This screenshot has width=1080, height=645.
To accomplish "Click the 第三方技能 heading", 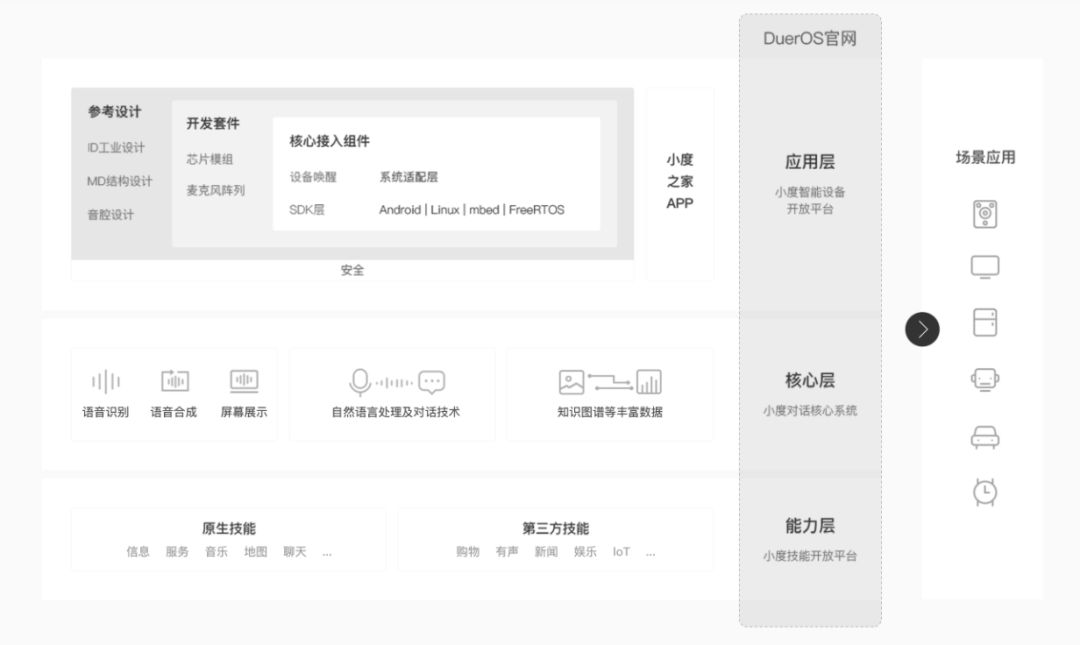I will coord(555,529).
